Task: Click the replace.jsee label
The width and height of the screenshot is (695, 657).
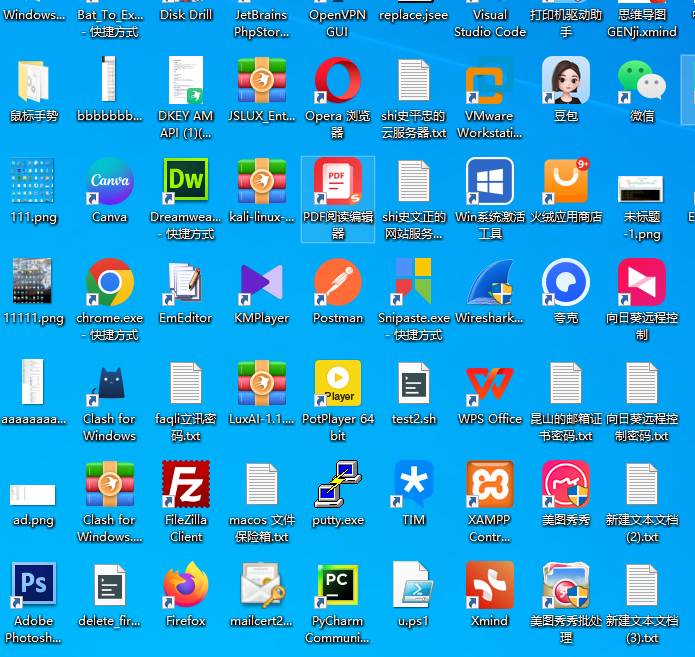Action: click(414, 15)
